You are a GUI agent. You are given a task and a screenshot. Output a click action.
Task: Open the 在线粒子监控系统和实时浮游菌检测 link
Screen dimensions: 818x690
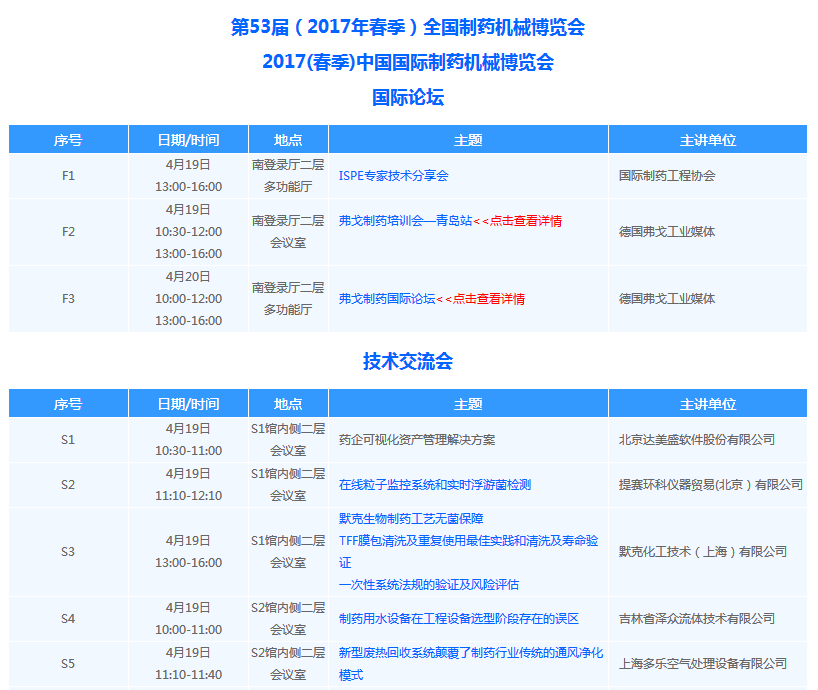coord(434,485)
